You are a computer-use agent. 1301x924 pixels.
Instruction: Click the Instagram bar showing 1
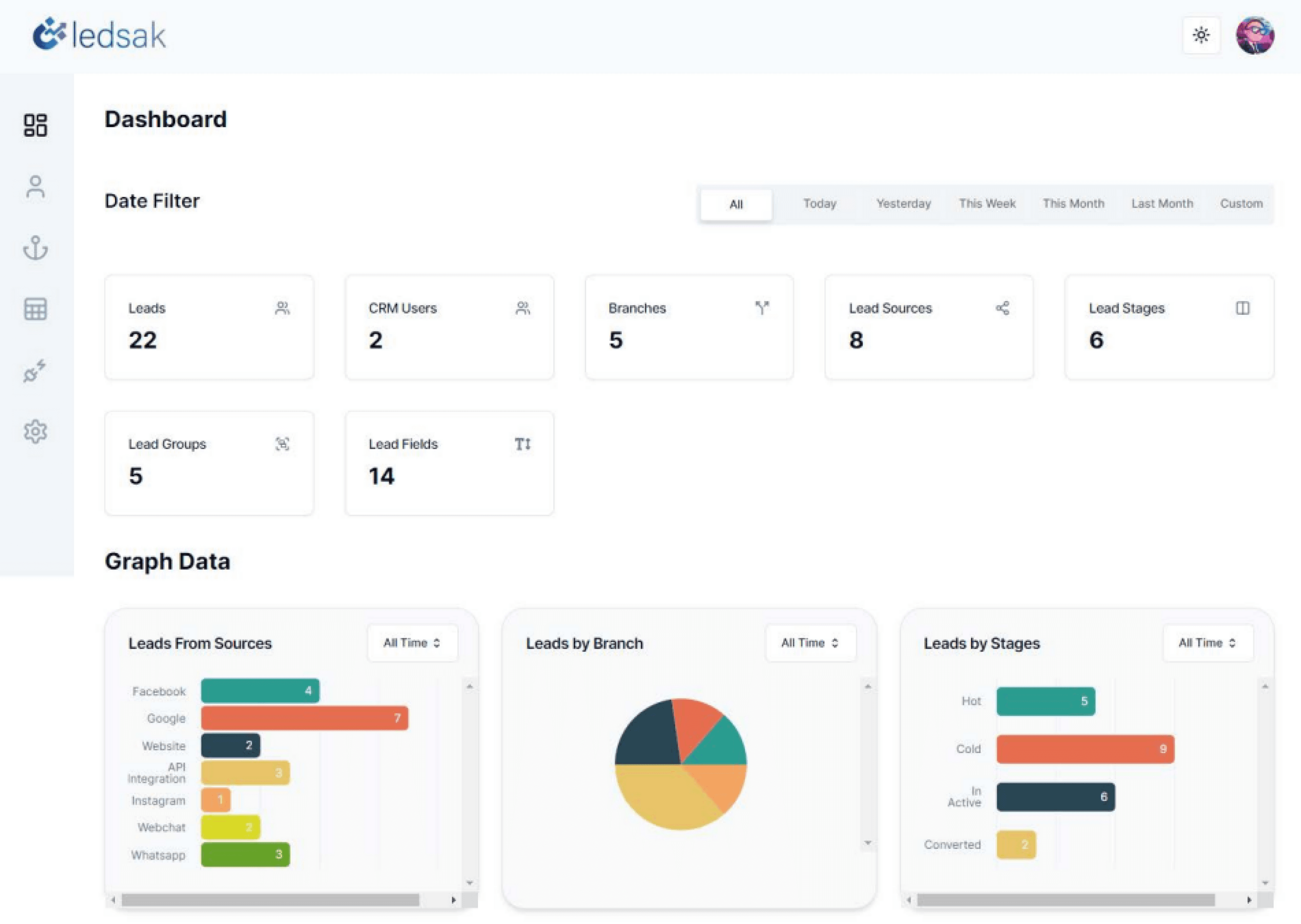215,800
